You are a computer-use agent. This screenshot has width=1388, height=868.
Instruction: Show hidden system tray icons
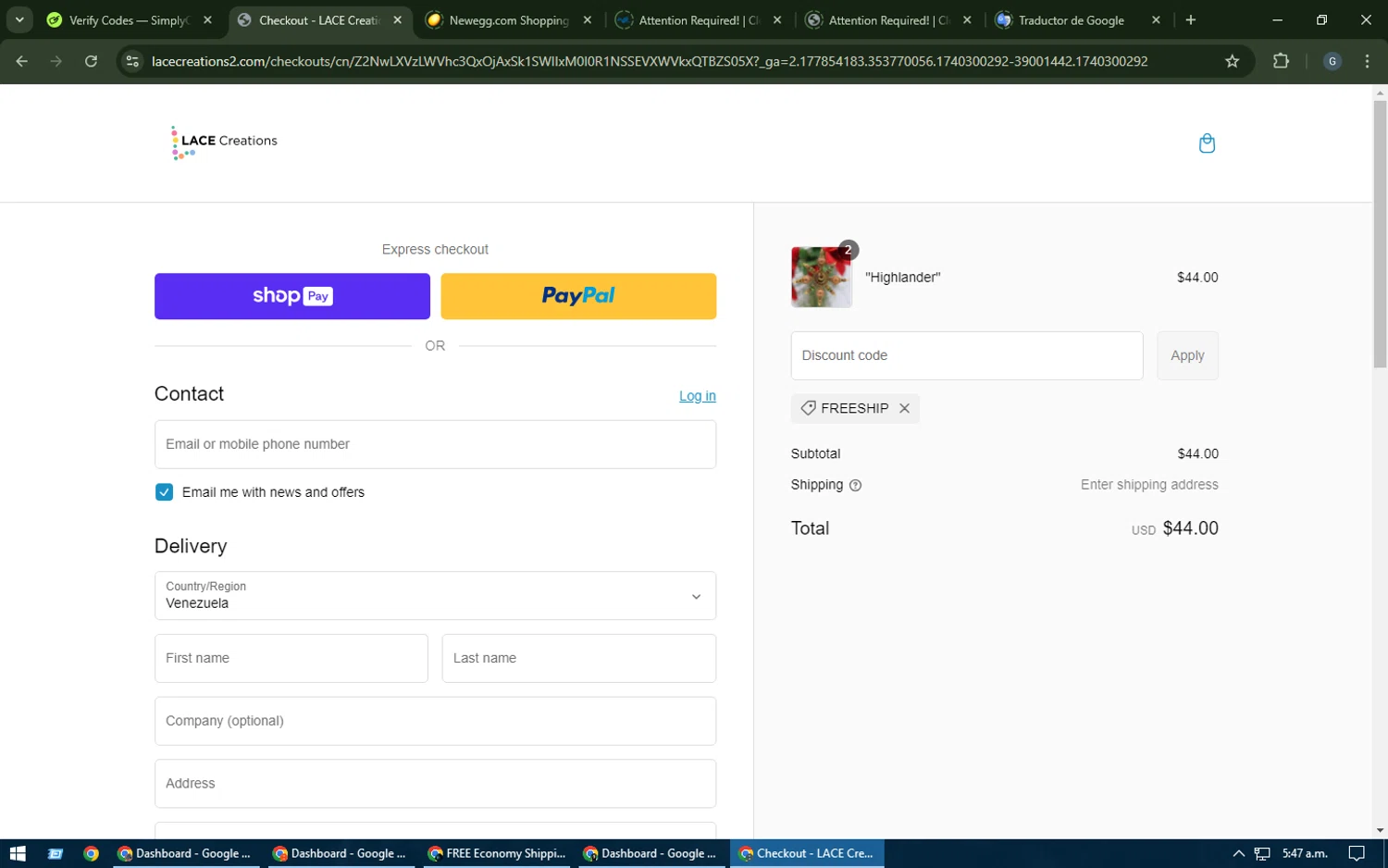[1238, 853]
